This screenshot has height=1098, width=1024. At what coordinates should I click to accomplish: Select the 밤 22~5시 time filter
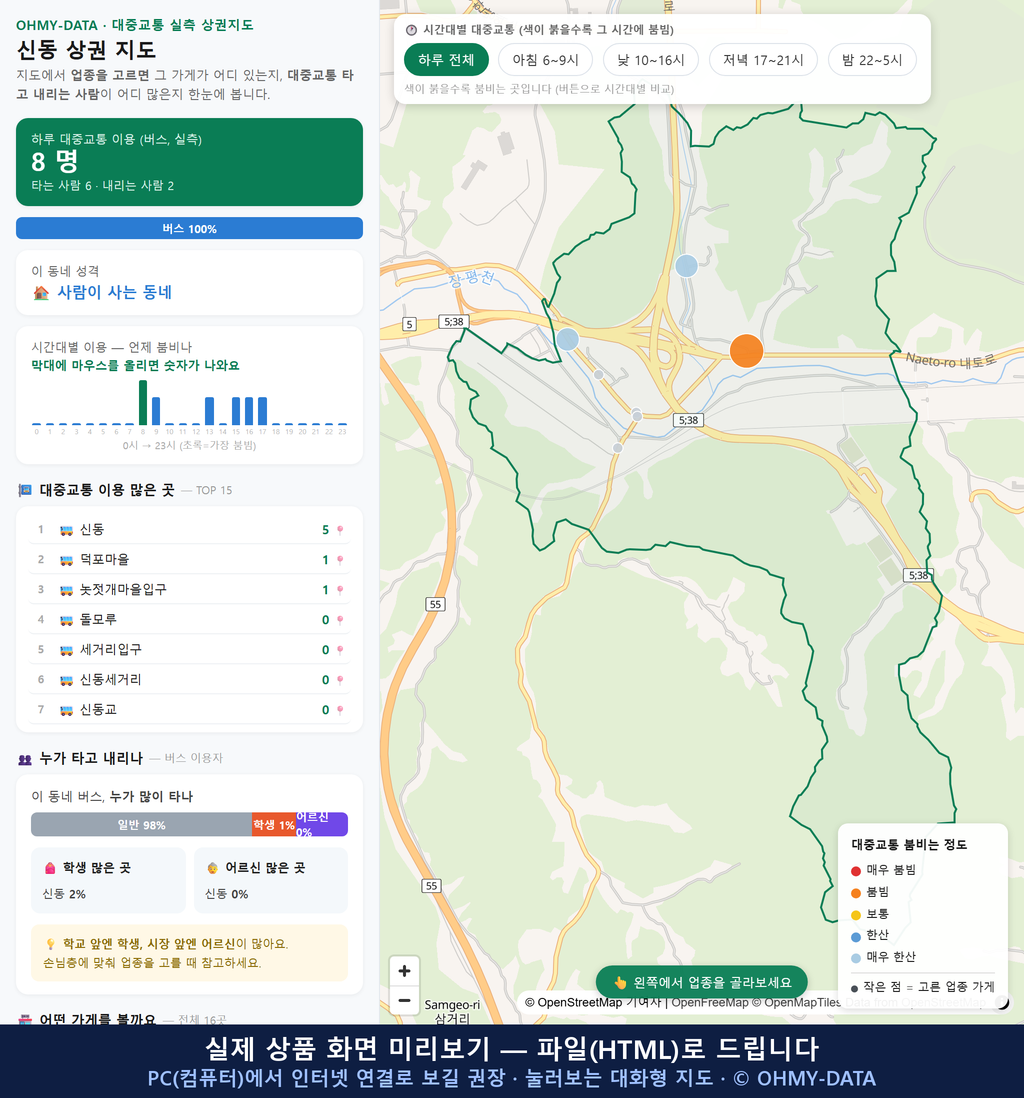[872, 60]
